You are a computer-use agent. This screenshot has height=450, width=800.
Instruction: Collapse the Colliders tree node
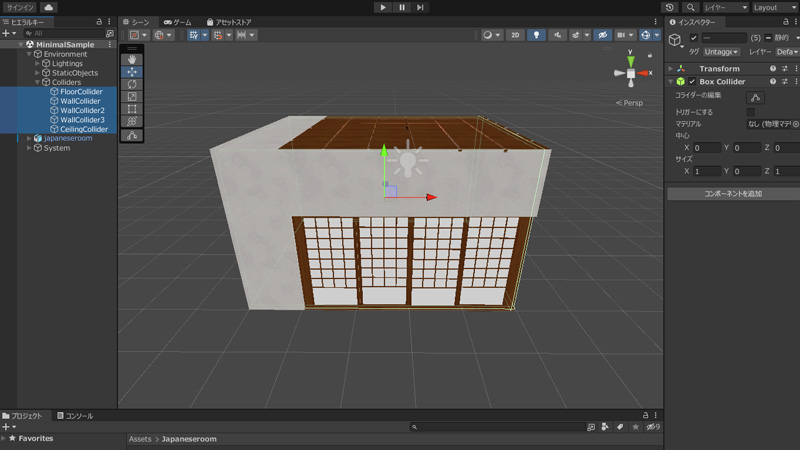click(37, 82)
